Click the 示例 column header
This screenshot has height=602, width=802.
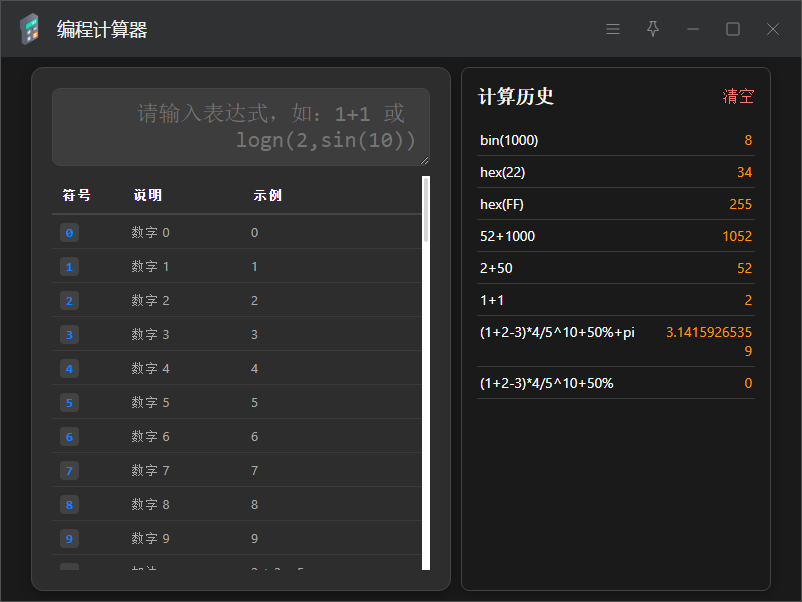click(x=267, y=195)
